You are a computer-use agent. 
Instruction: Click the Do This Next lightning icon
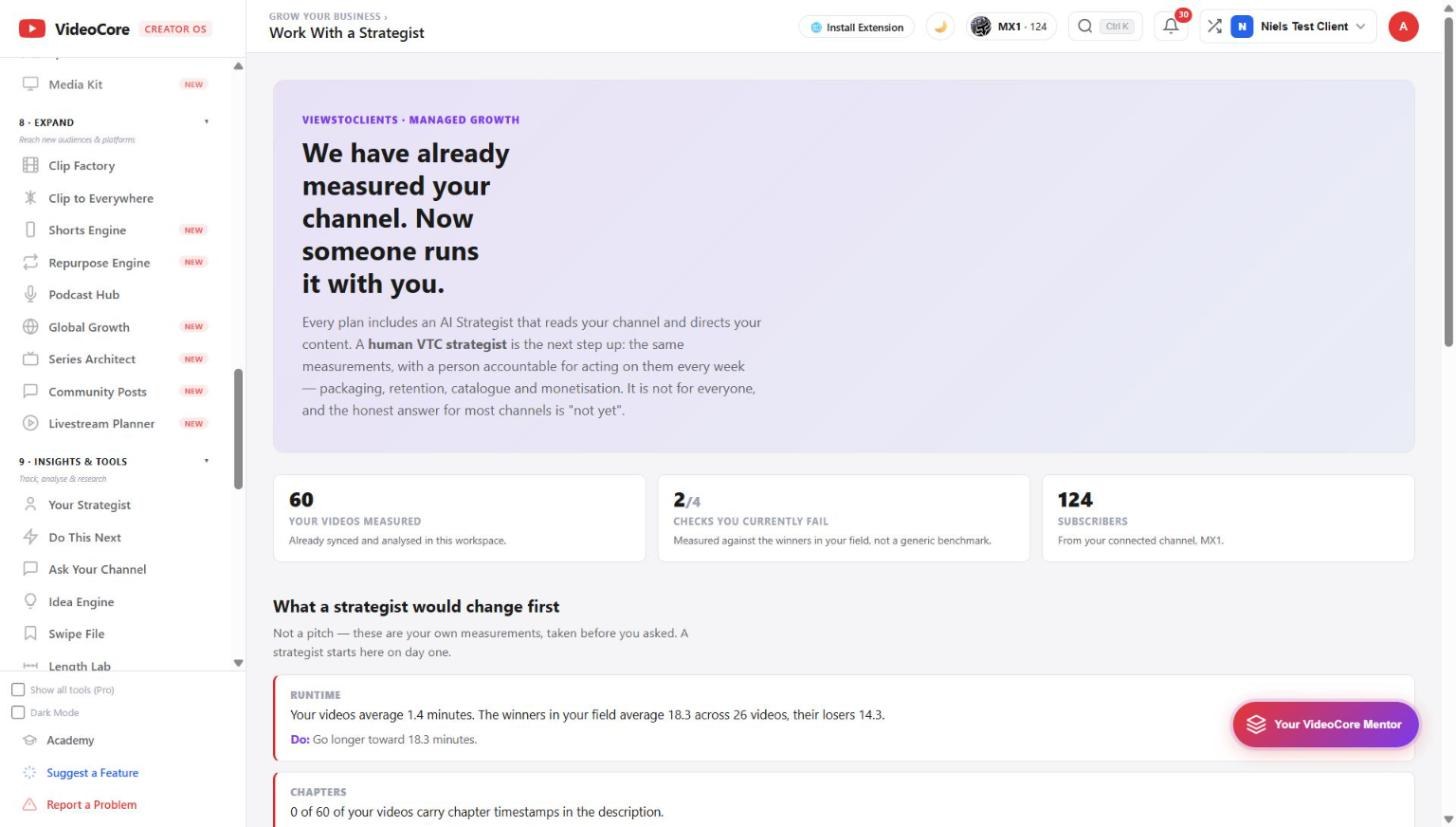click(30, 537)
